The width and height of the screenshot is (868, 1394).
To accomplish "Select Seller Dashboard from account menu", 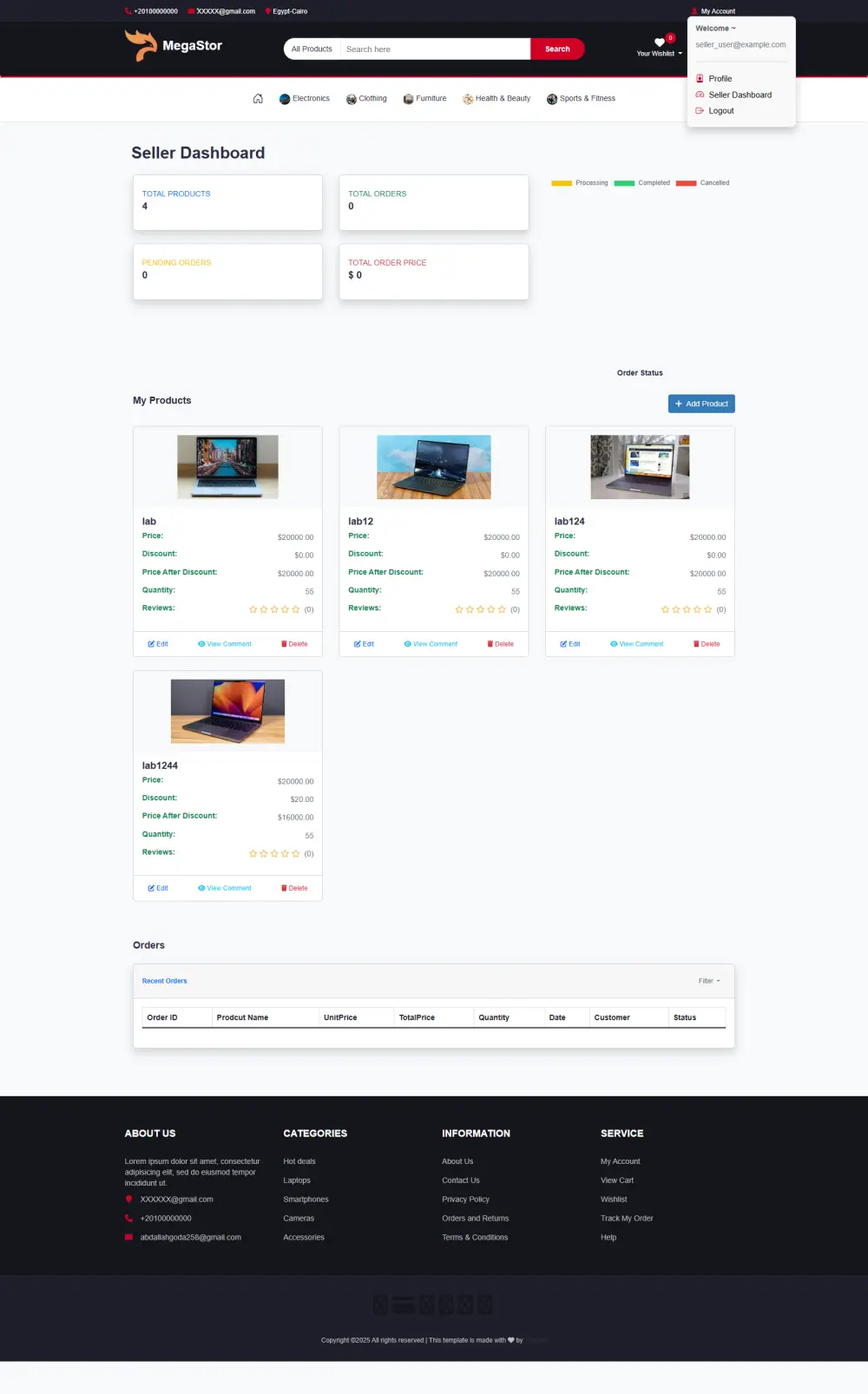I will [x=740, y=95].
